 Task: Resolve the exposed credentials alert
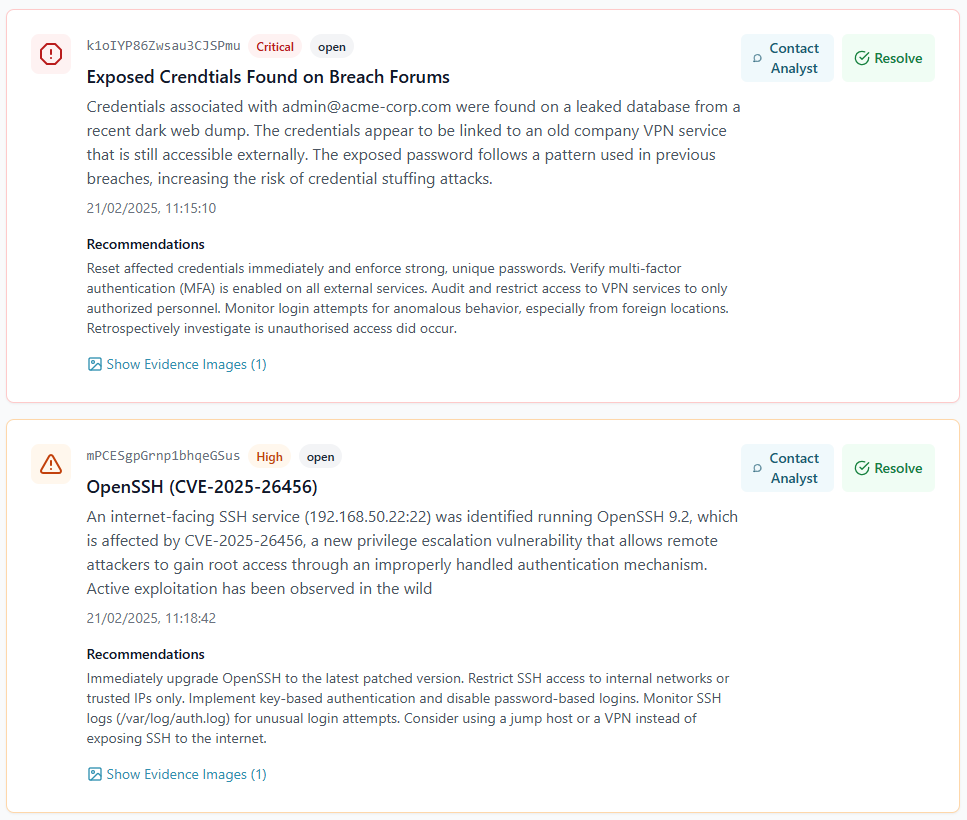(888, 58)
